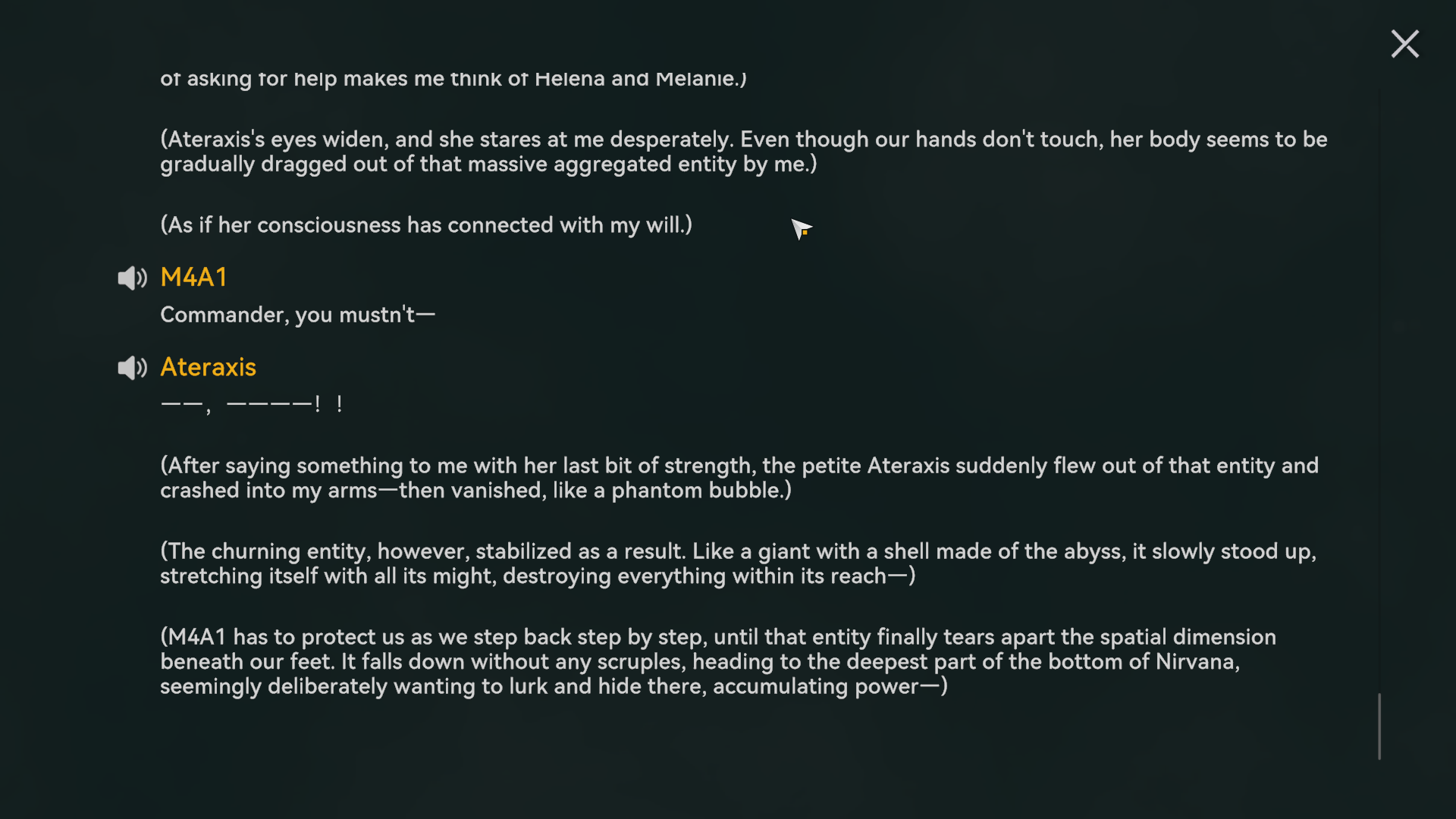Play M4A1's voice line with speaker icon
1456x819 pixels.
point(132,278)
